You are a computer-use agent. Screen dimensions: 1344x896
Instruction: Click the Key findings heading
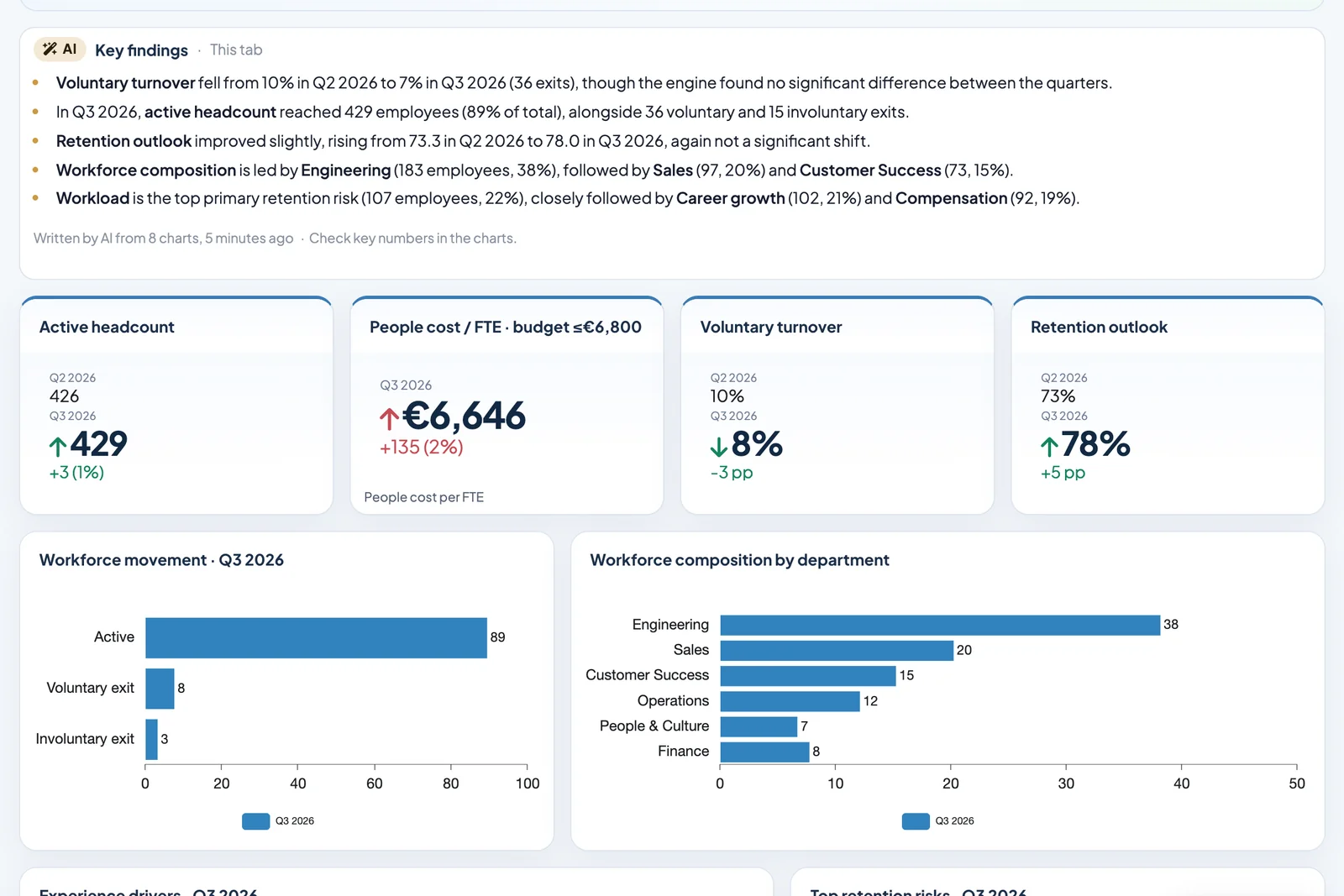(141, 50)
